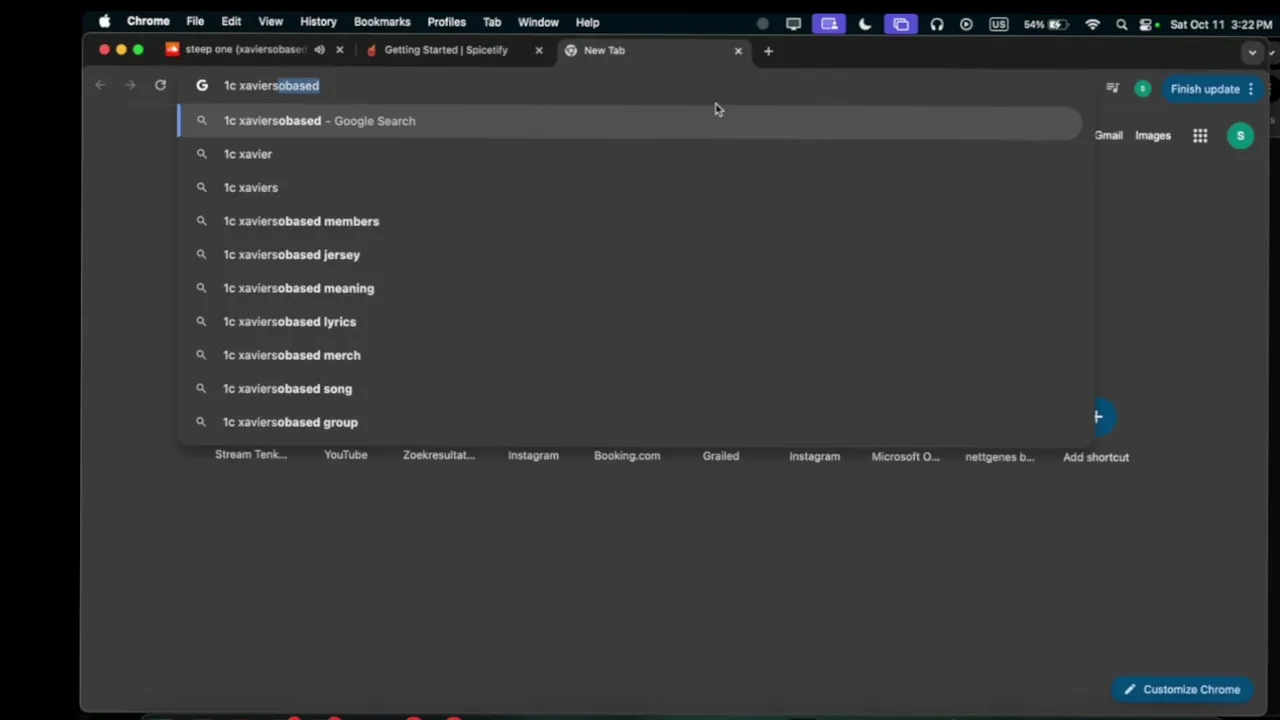The image size is (1280, 720).
Task: Click the US input source icon
Action: [x=998, y=24]
